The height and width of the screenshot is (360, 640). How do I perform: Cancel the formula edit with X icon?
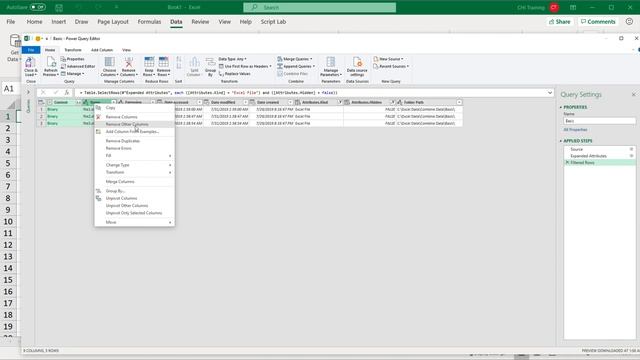tap(43, 93)
